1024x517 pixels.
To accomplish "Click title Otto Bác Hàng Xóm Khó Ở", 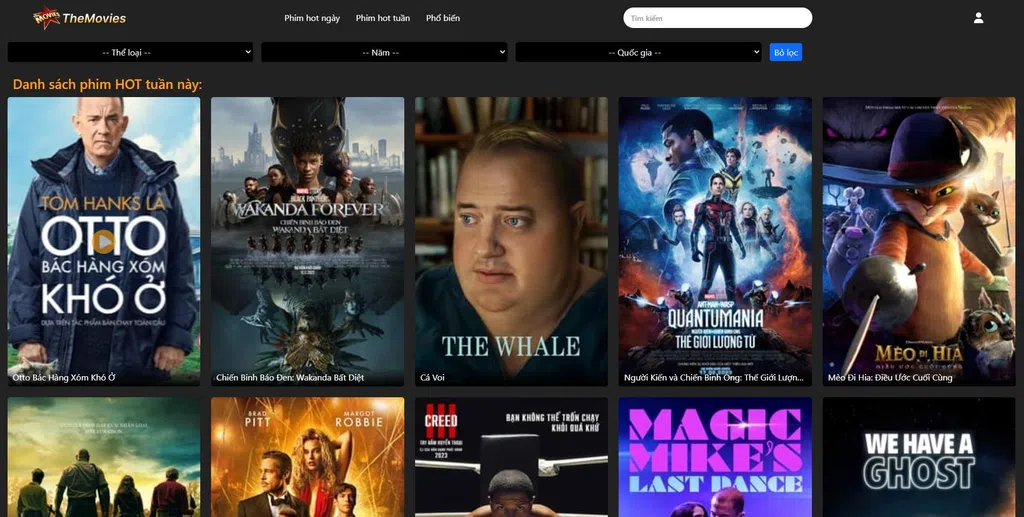I will [x=64, y=377].
